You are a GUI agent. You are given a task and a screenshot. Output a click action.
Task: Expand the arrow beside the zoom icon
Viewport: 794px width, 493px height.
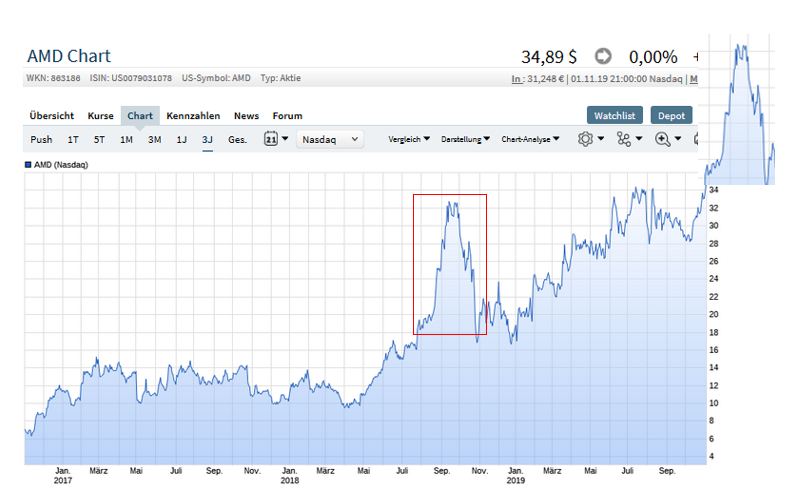[678, 138]
